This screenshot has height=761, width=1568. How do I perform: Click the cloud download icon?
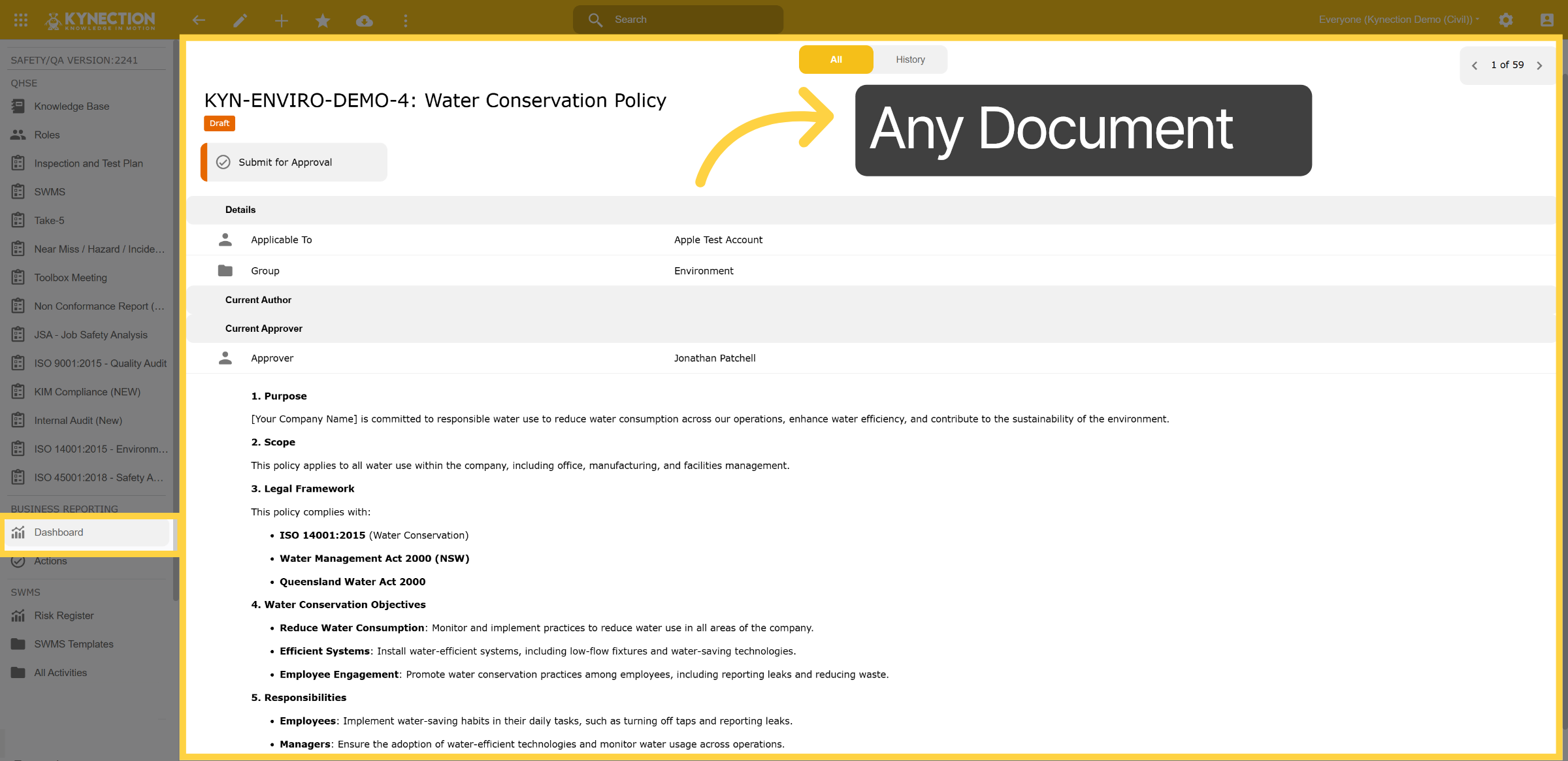click(x=365, y=20)
